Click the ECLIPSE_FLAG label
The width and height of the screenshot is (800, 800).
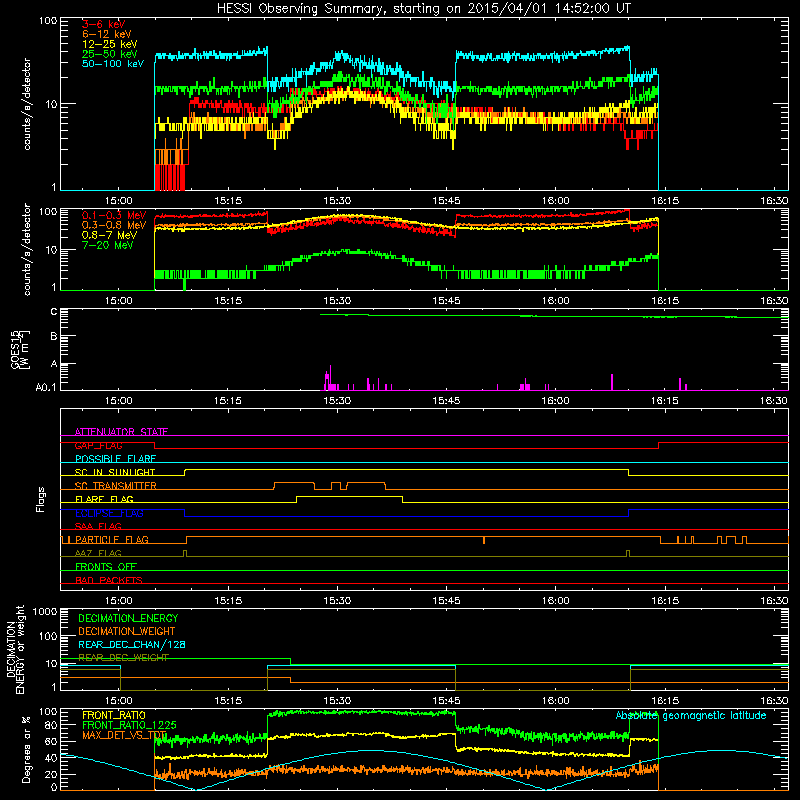tap(109, 513)
